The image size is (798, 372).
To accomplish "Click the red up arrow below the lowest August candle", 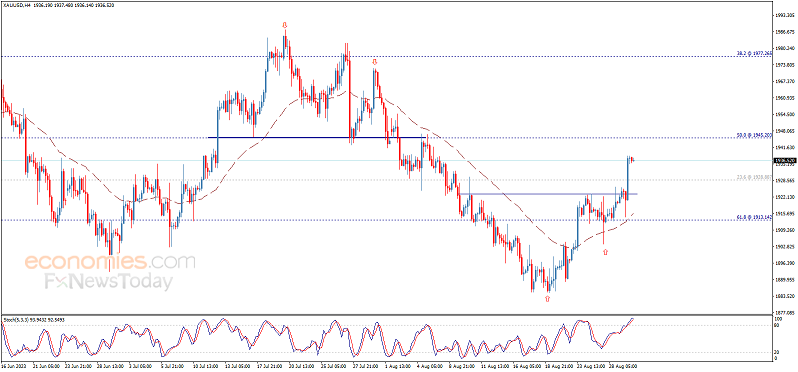I will coord(547,299).
